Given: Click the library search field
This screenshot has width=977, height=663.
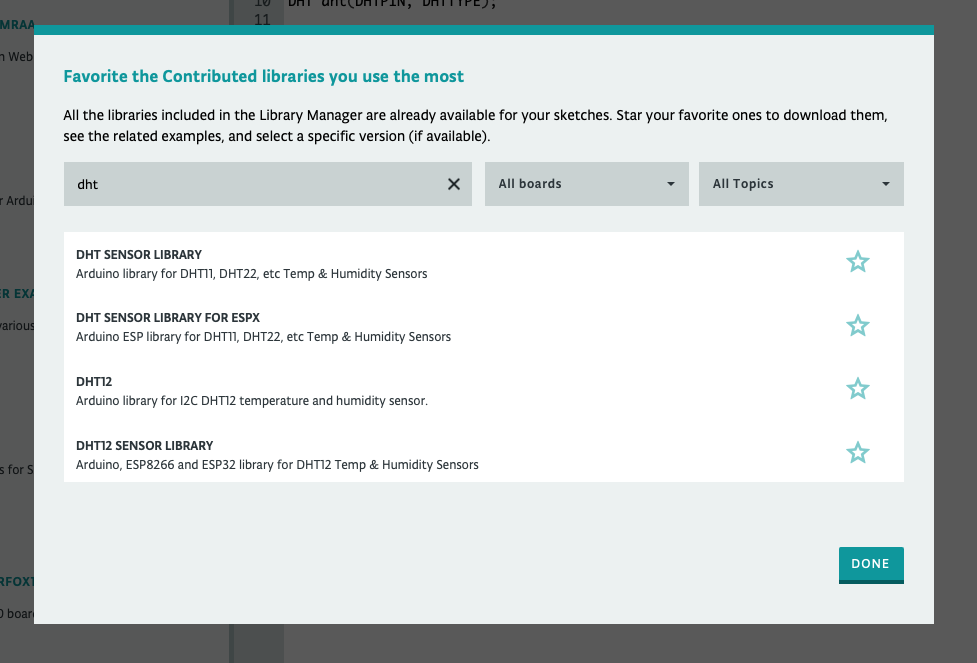Looking at the screenshot, I should pyautogui.click(x=250, y=184).
